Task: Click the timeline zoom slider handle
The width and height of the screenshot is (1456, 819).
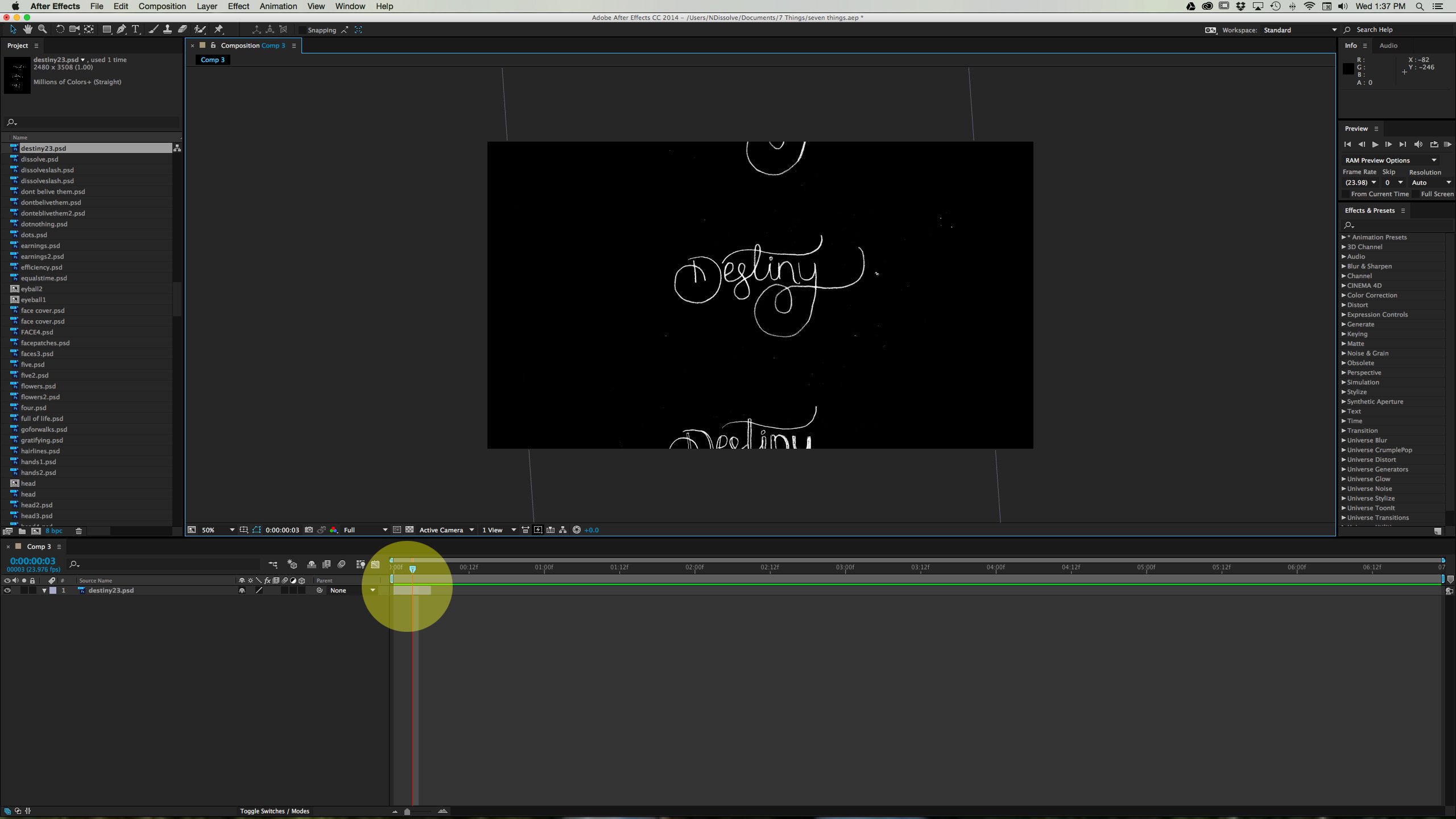Action: pos(407,812)
